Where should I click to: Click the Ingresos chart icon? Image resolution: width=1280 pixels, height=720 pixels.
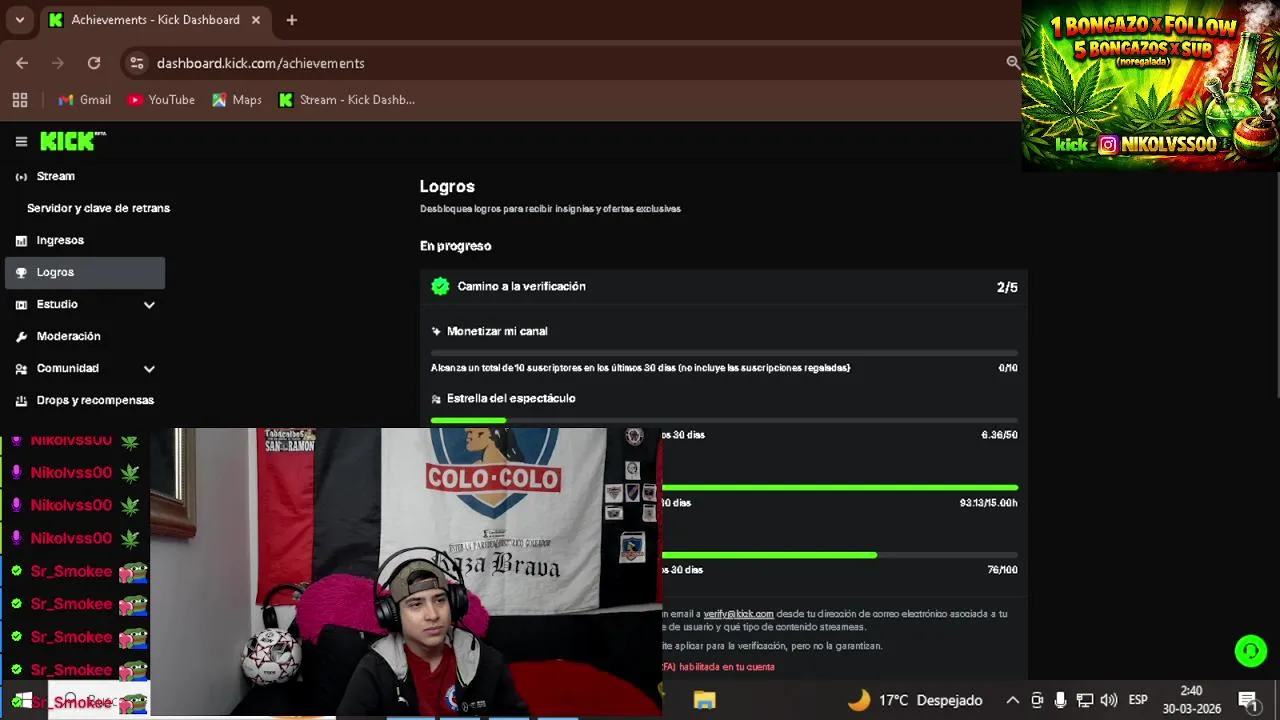click(x=21, y=241)
